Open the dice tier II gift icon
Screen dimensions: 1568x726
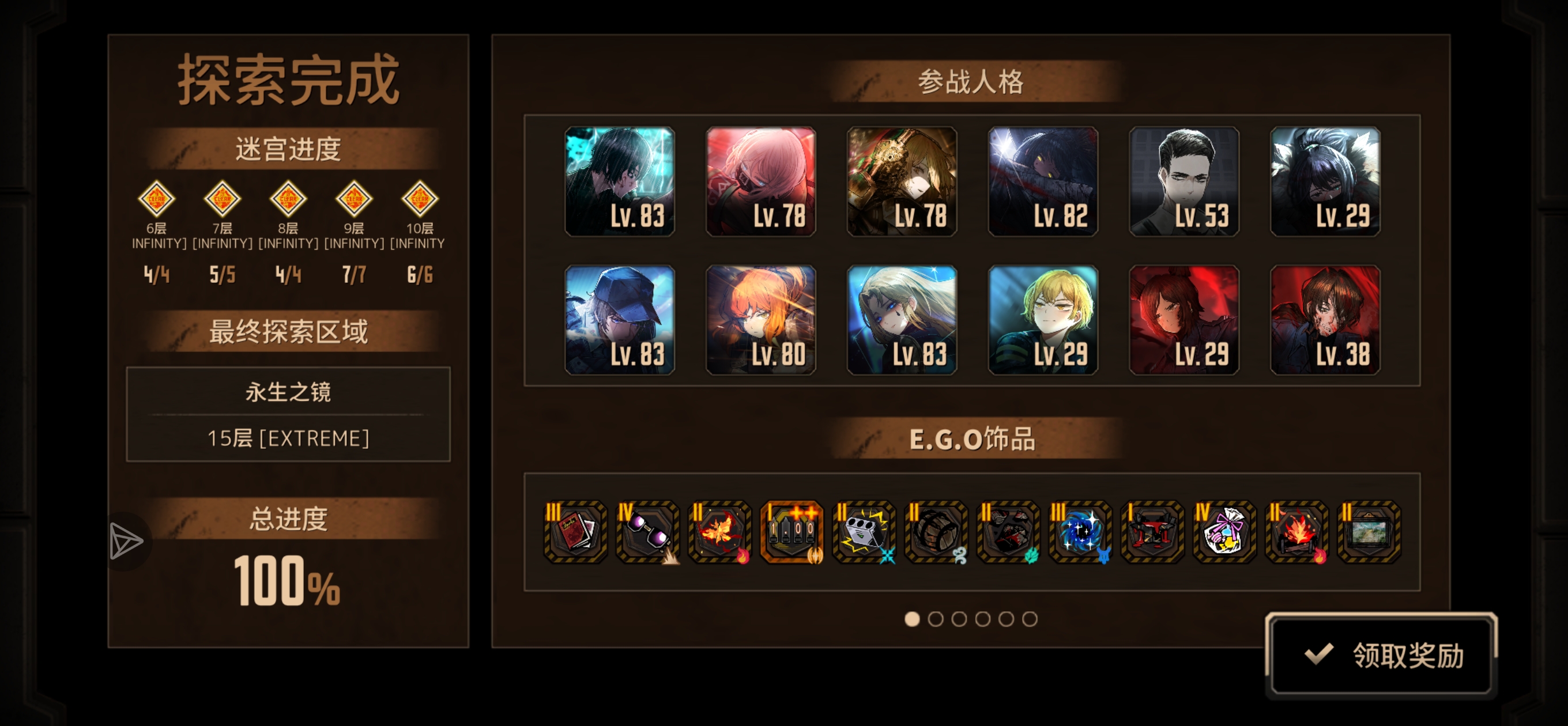point(864,532)
